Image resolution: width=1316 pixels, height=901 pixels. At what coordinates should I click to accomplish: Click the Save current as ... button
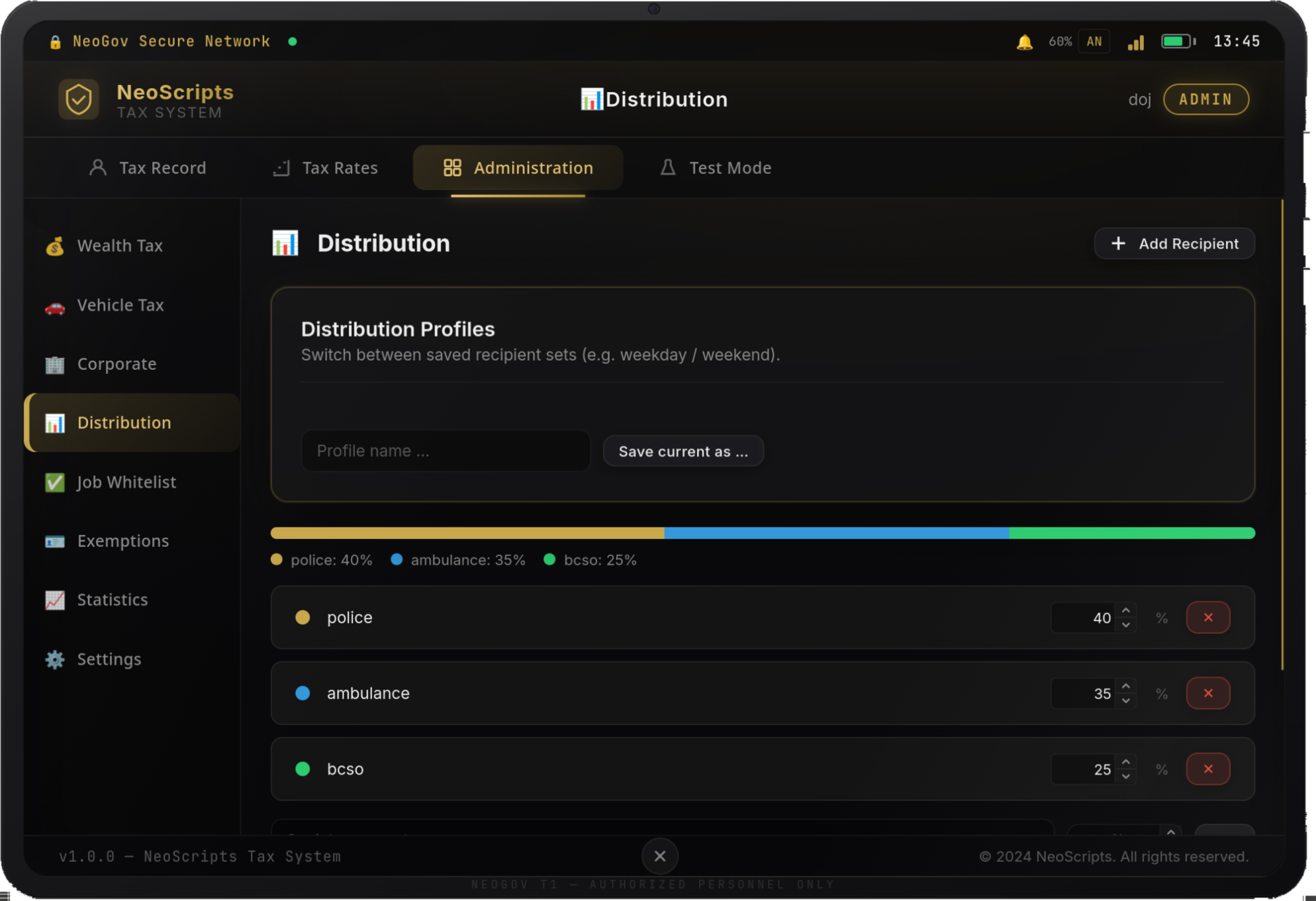click(683, 451)
